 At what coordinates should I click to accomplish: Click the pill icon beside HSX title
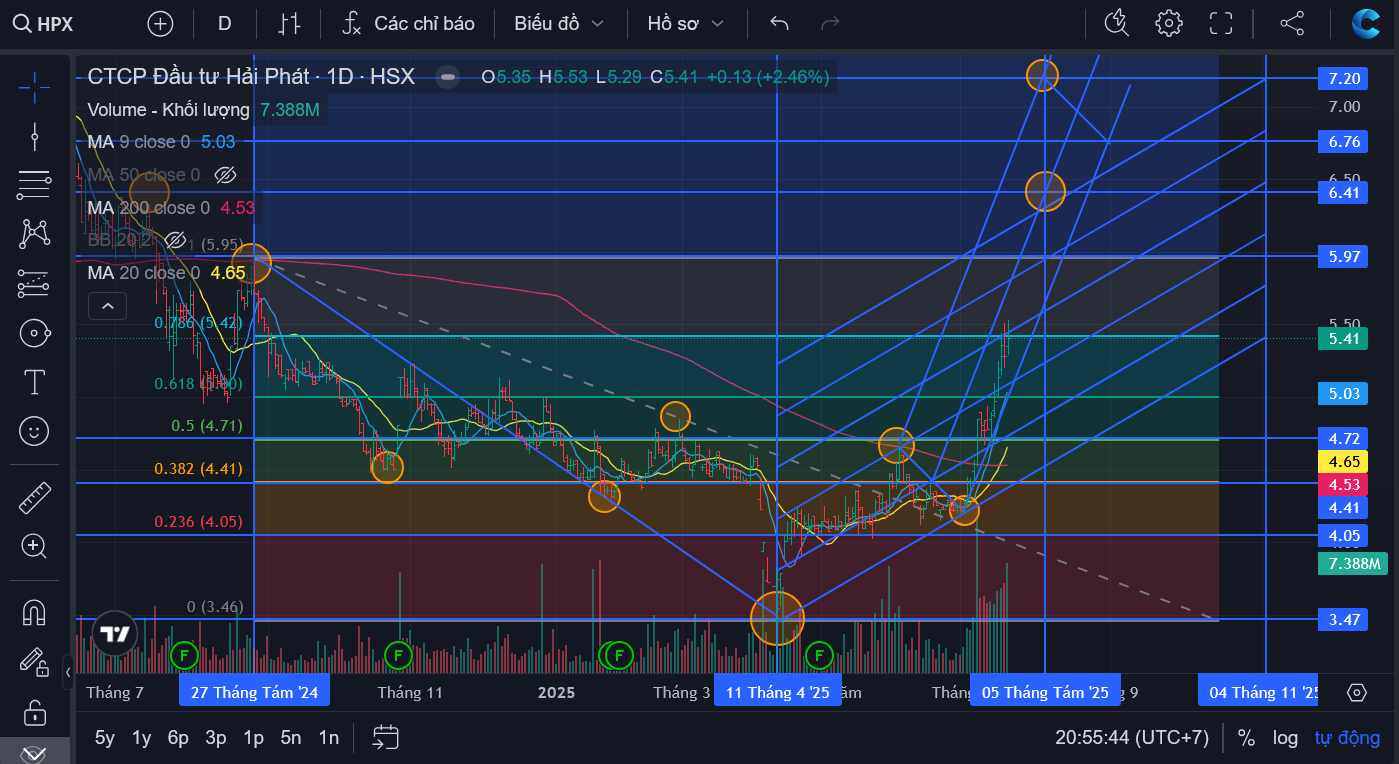[x=449, y=76]
